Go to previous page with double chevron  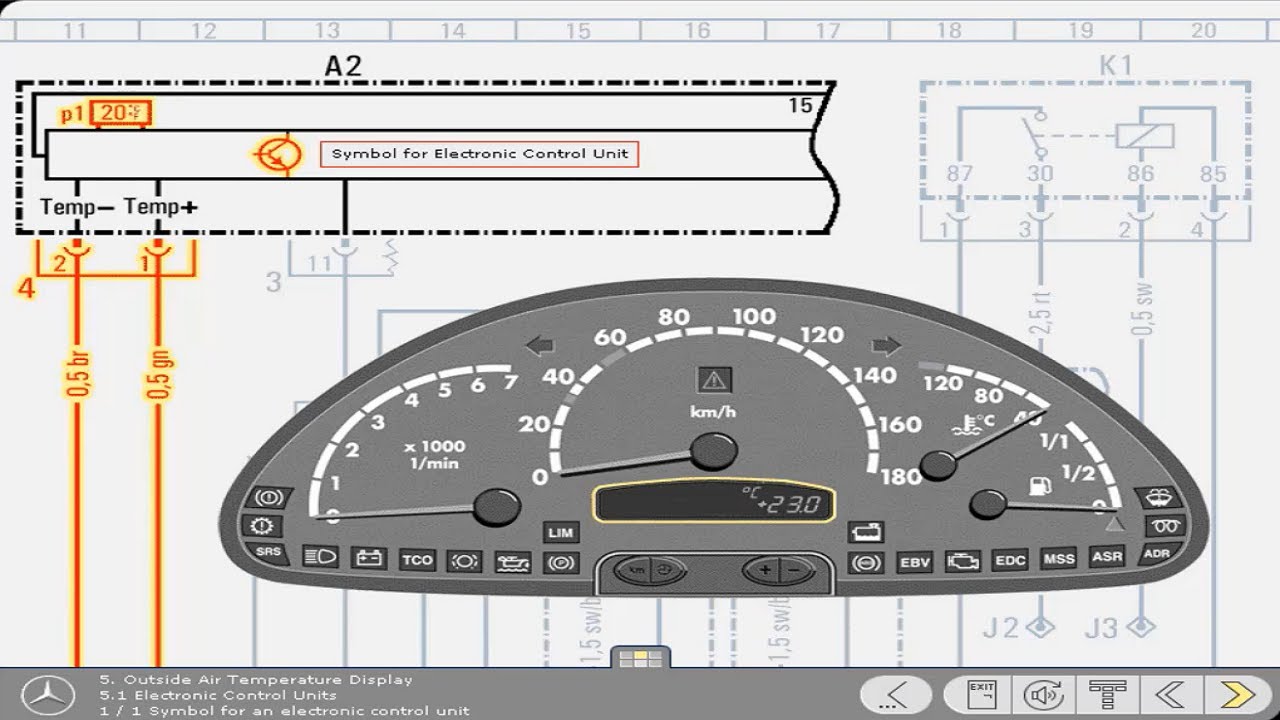coord(1170,694)
